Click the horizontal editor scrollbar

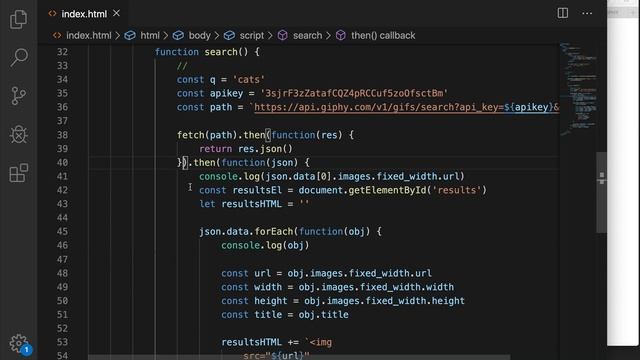299,357
